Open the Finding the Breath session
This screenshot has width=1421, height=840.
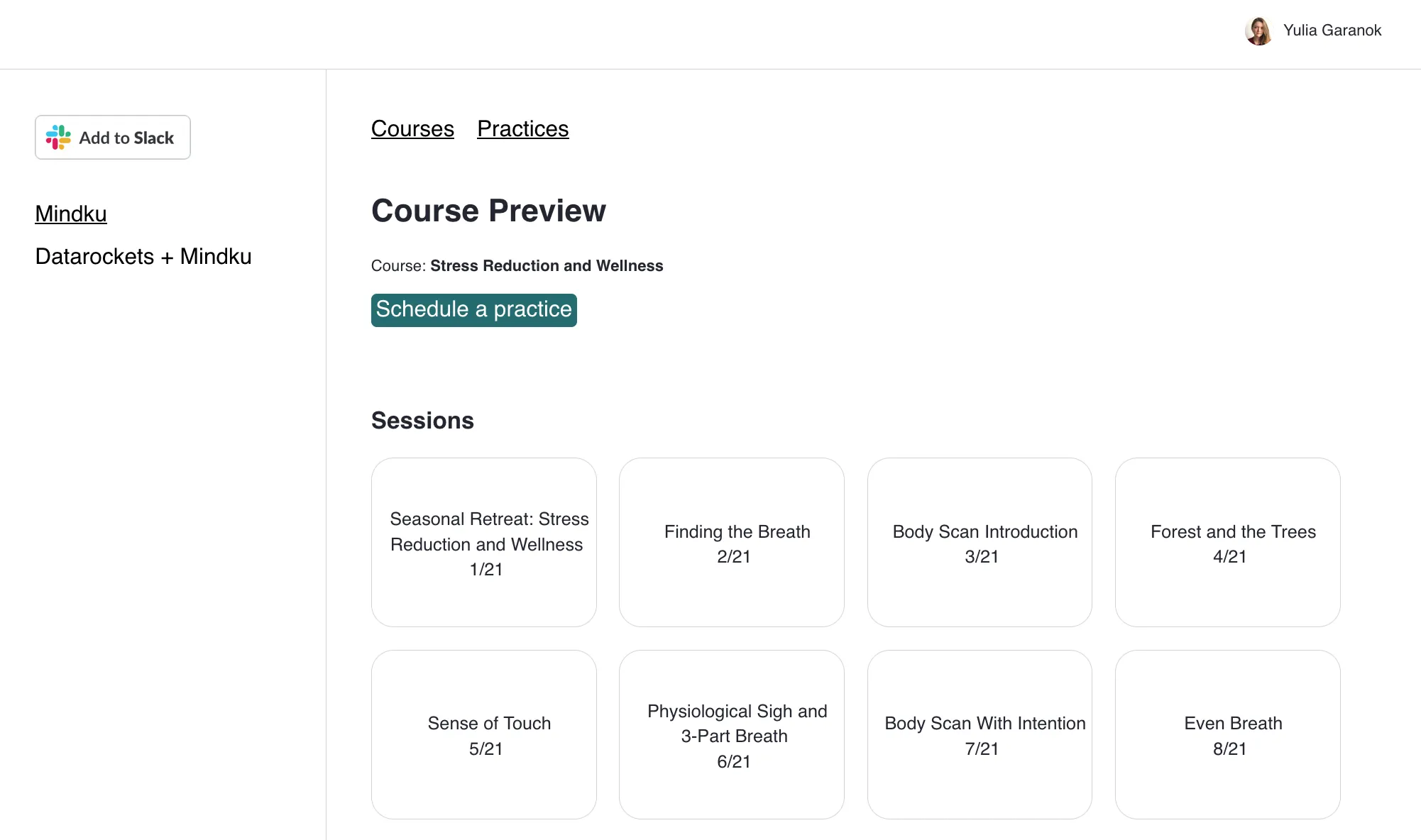(x=731, y=543)
